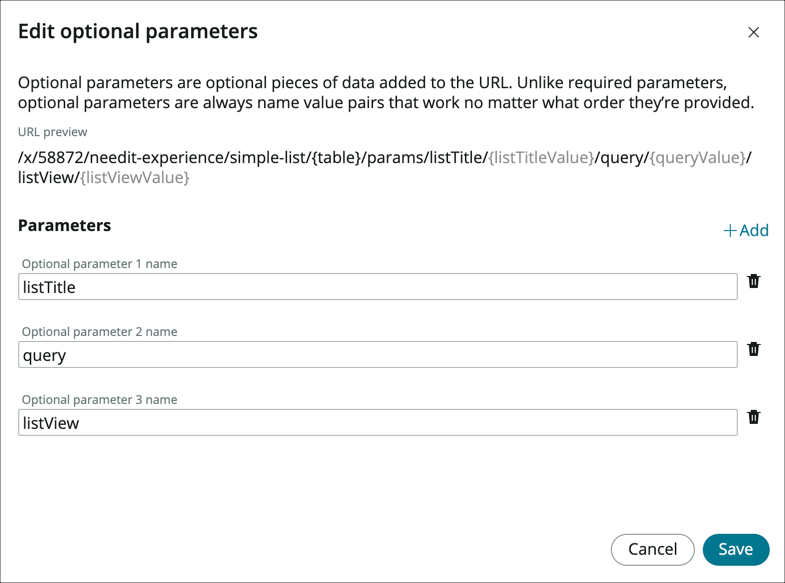
Task: Focus the listTitle parameter name field
Action: point(378,287)
